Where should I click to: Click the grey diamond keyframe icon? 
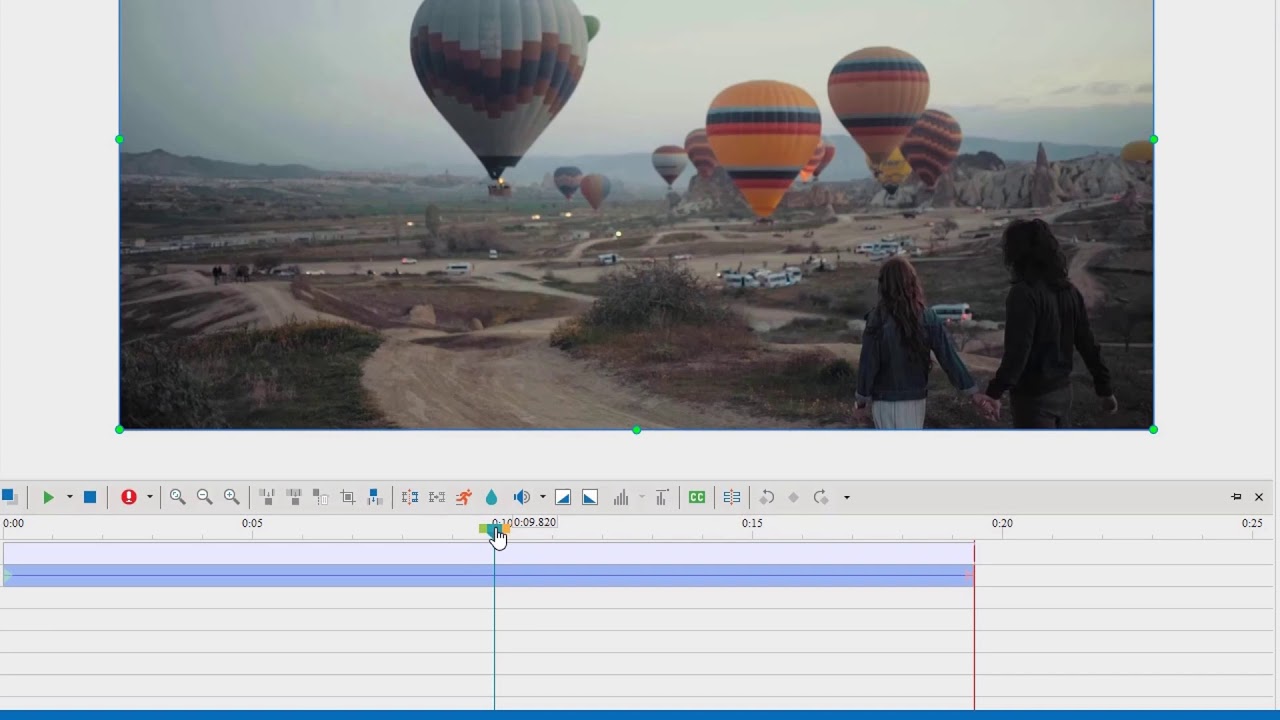794,497
